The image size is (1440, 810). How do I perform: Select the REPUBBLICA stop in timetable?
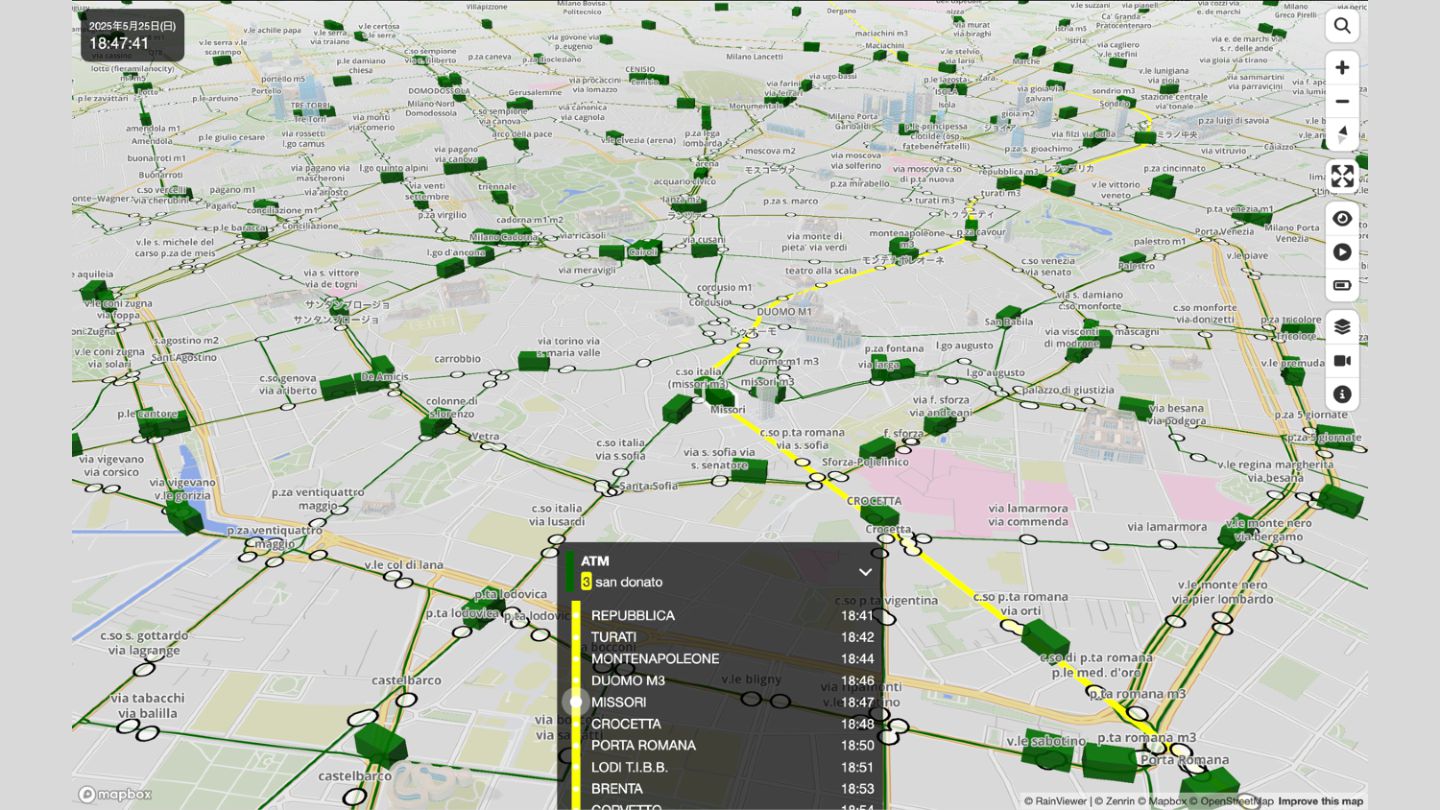pos(632,616)
